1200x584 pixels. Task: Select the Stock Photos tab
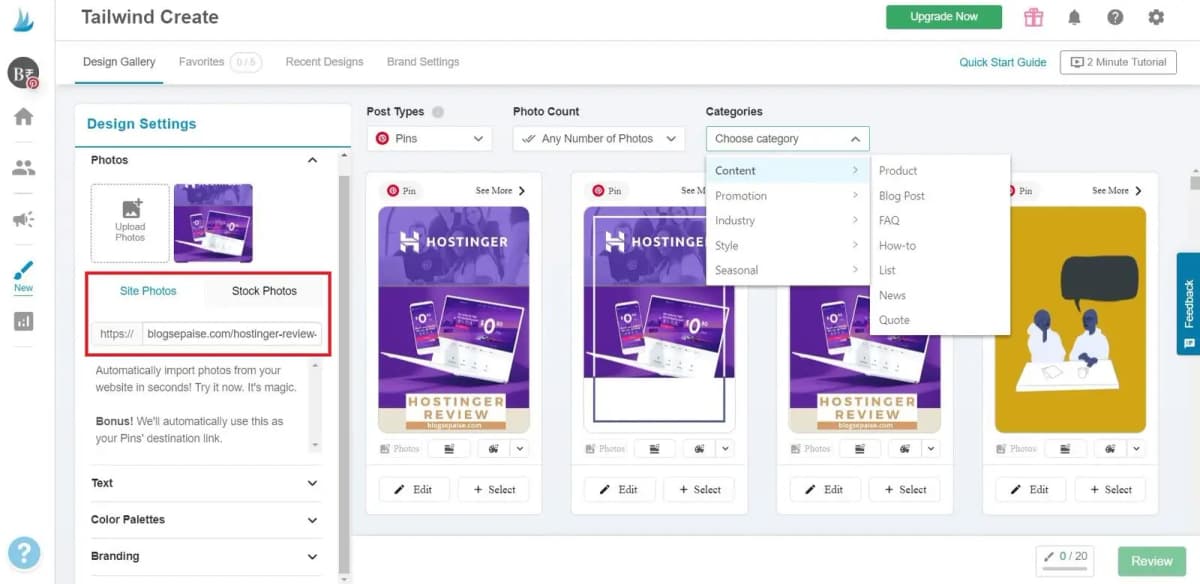[264, 291]
